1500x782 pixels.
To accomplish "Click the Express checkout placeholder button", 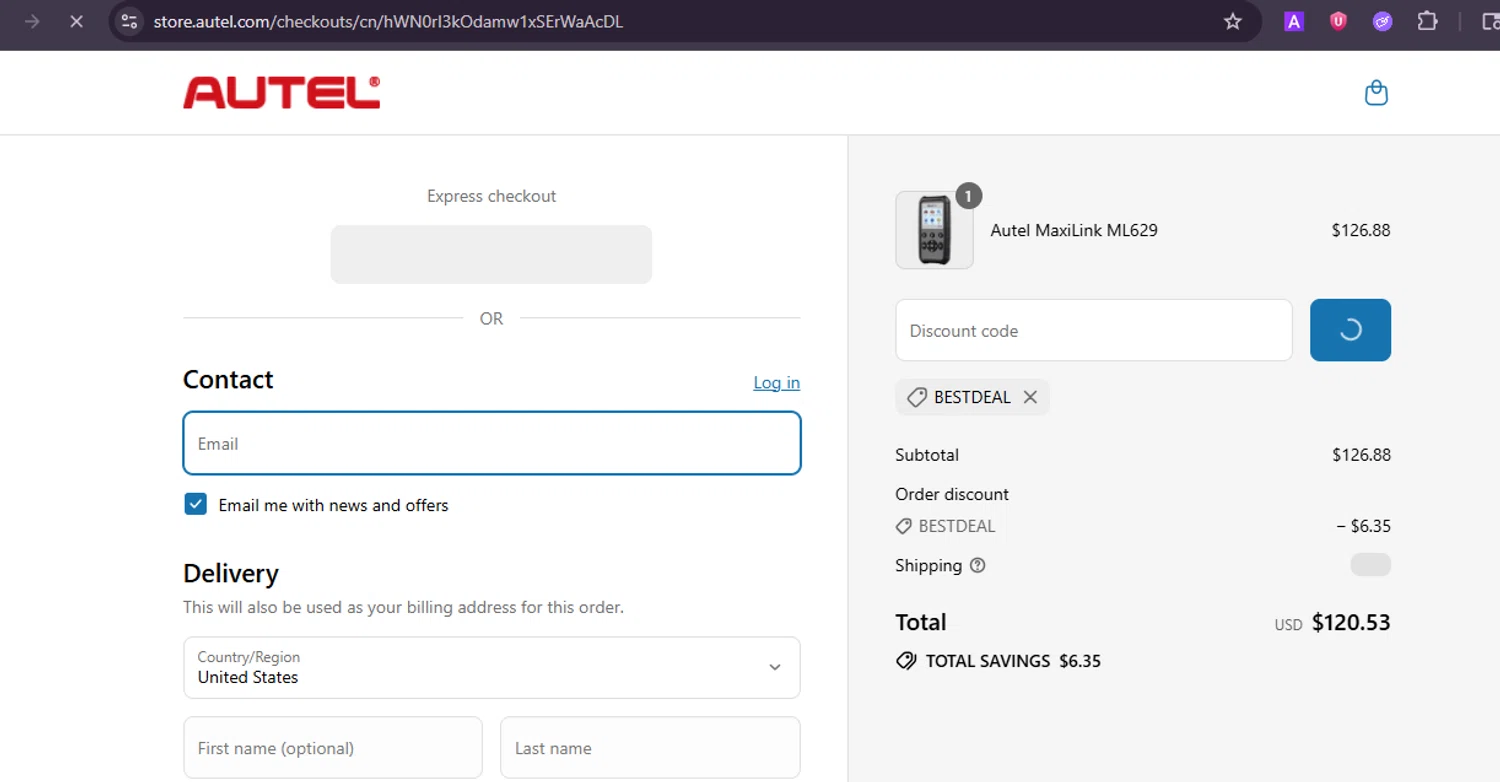I will point(491,254).
